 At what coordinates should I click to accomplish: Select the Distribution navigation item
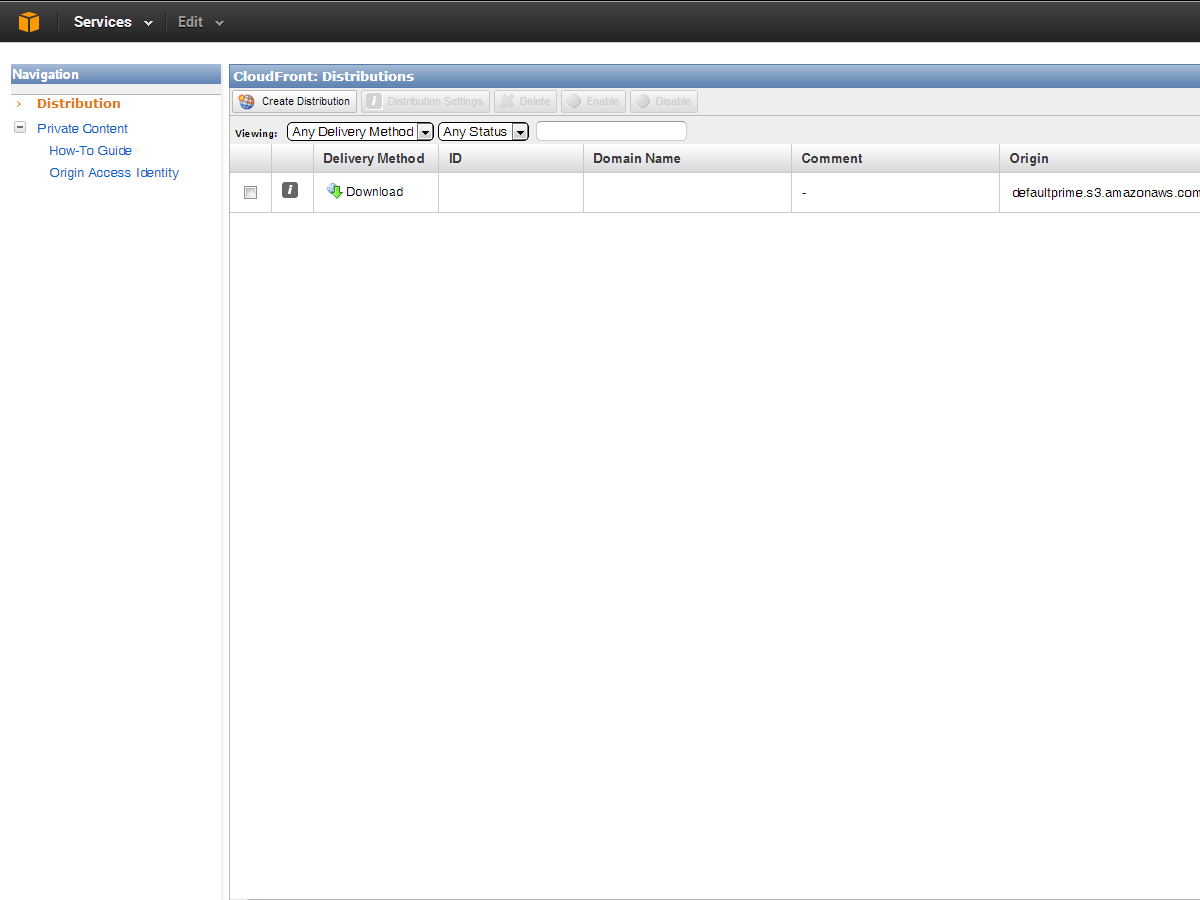tap(79, 104)
